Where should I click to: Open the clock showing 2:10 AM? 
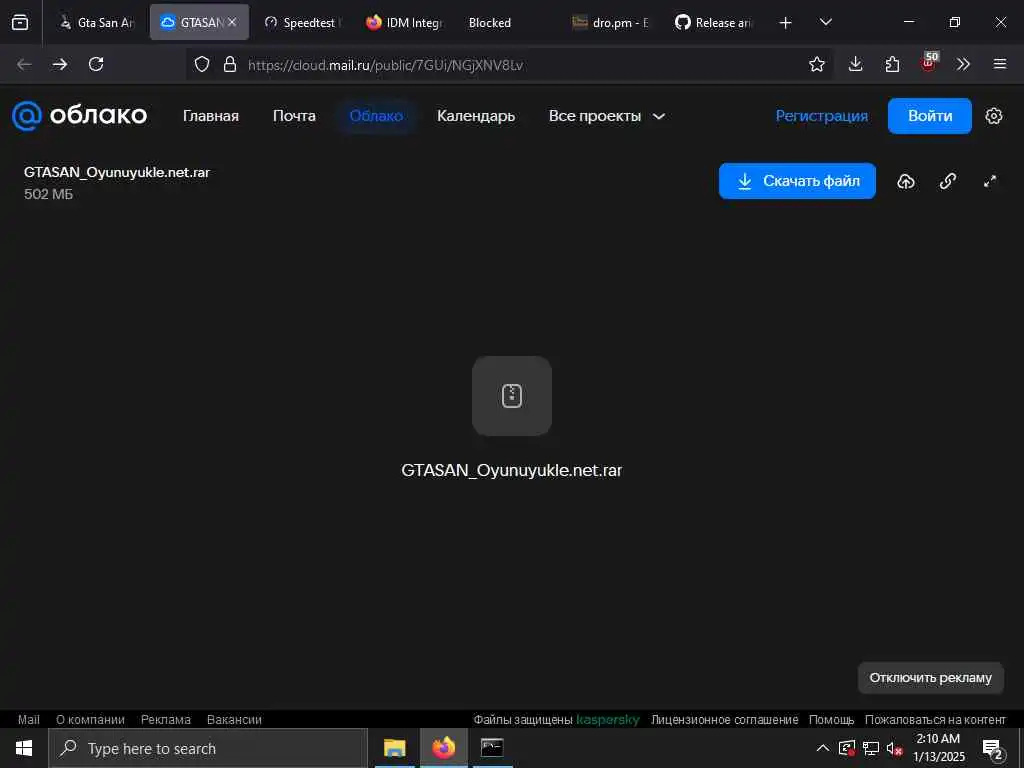938,748
